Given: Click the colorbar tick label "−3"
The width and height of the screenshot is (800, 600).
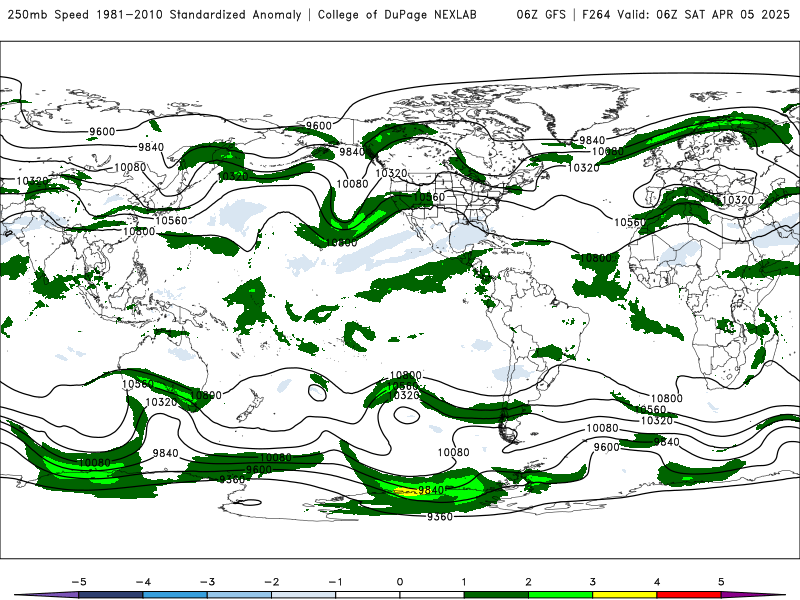Looking at the screenshot, I should pyautogui.click(x=207, y=582).
